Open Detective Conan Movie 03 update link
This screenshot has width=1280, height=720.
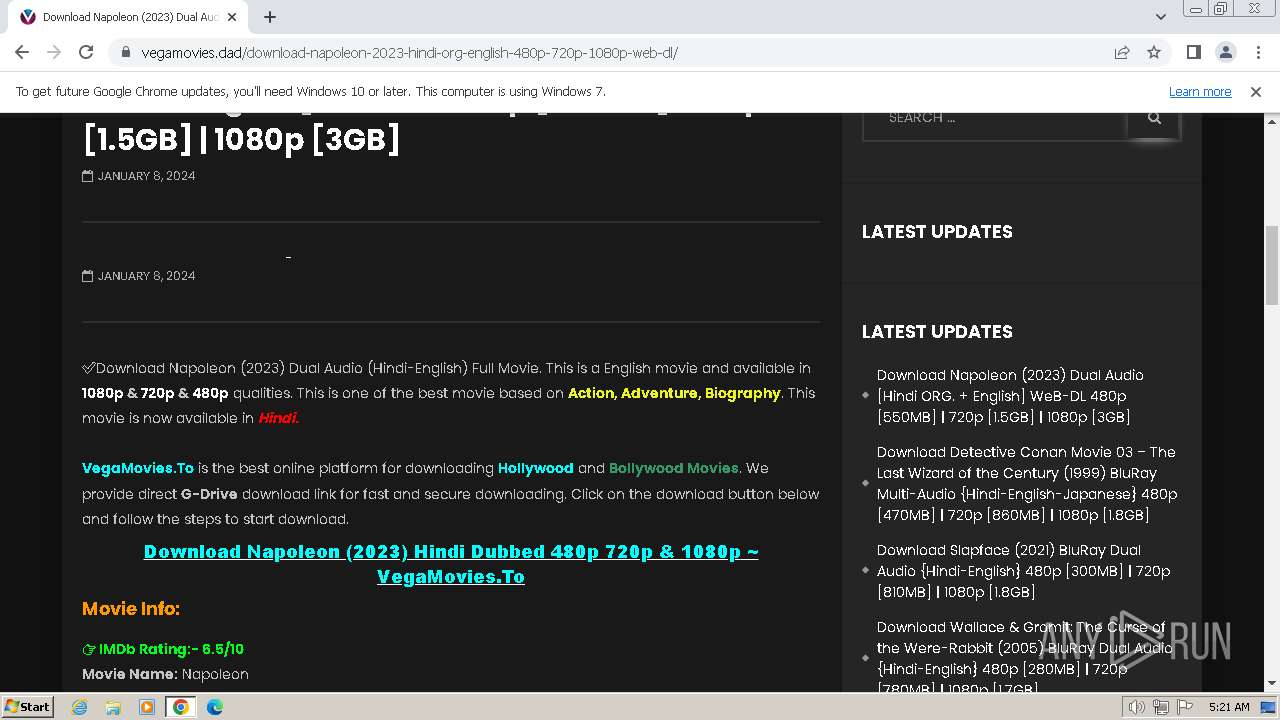(1027, 483)
